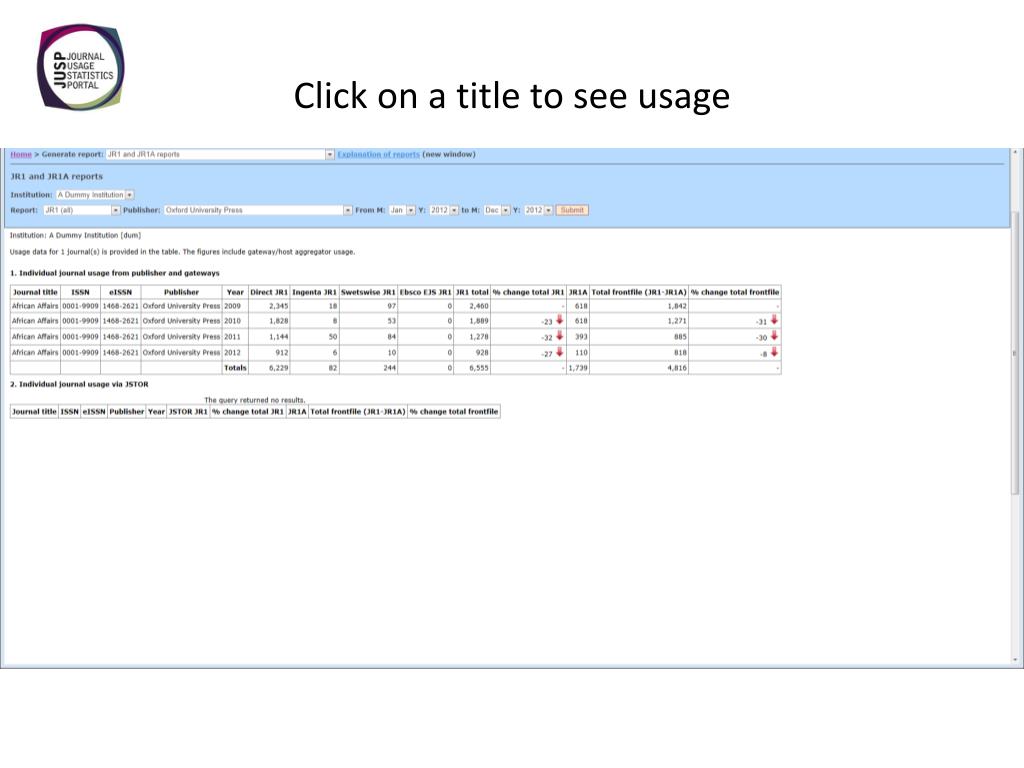This screenshot has width=1024, height=768.
Task: Click the Ebsco EJS JR1 column header
Action: pos(425,292)
